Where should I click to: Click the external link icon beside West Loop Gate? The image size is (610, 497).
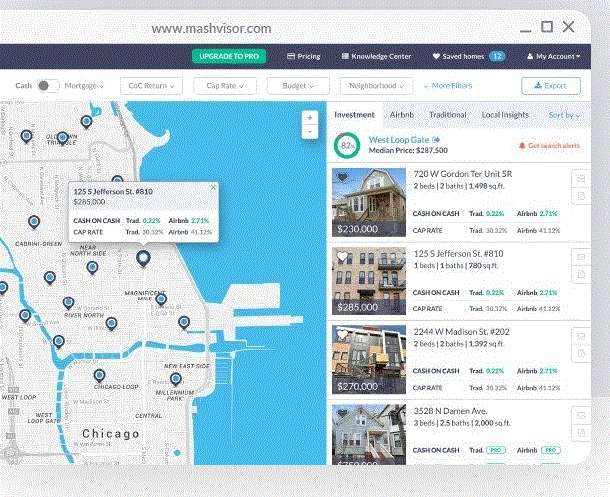pos(436,140)
